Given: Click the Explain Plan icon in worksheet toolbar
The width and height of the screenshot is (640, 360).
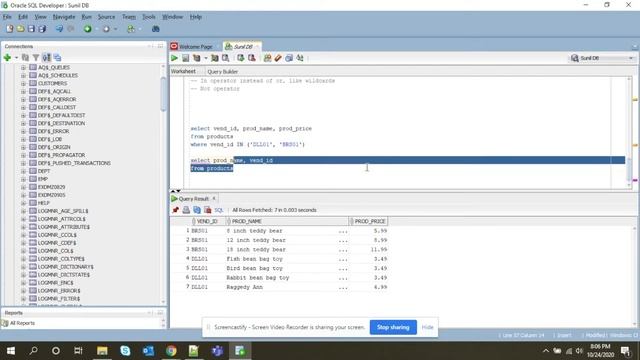Looking at the screenshot, I should point(197,58).
